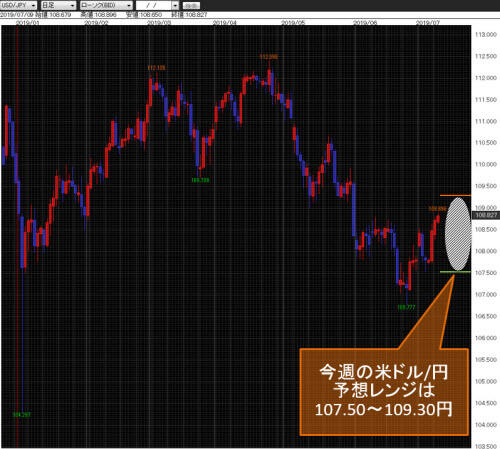Open the 日足 timeframe dropdown
The image size is (500, 449).
(x=58, y=5)
